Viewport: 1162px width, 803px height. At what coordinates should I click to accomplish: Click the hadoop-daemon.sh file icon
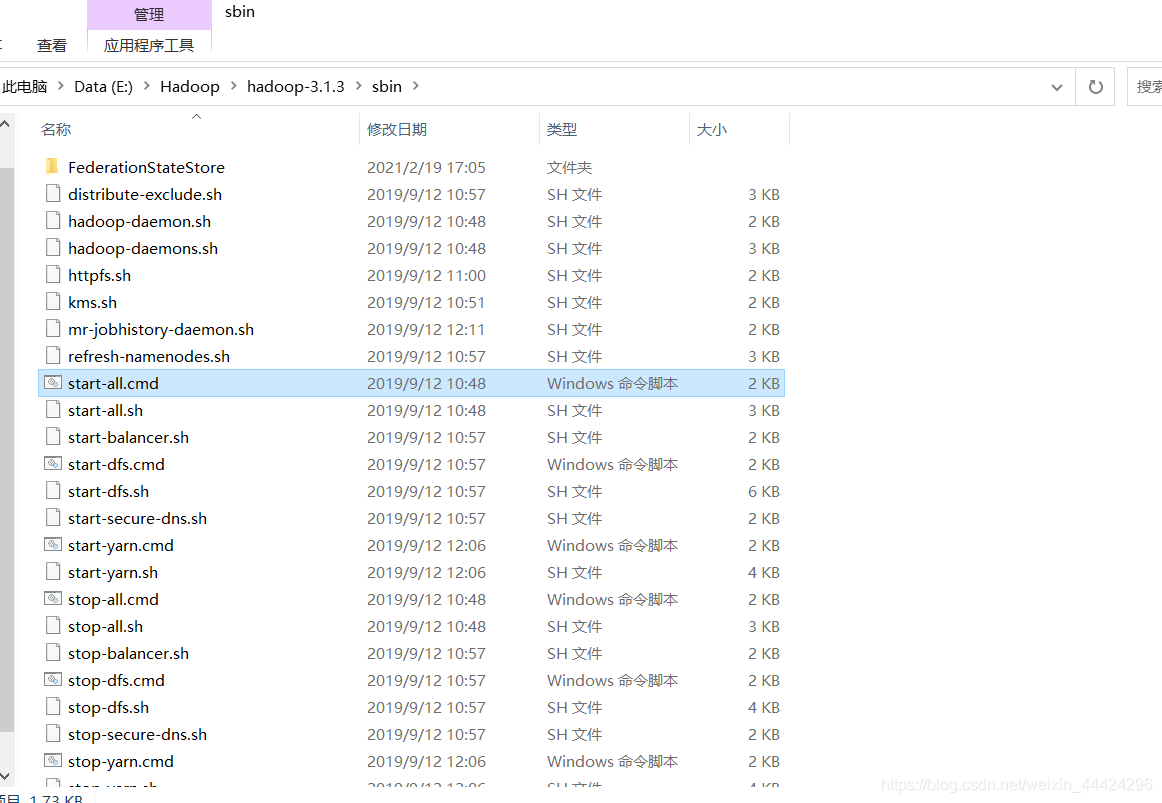[x=53, y=221]
